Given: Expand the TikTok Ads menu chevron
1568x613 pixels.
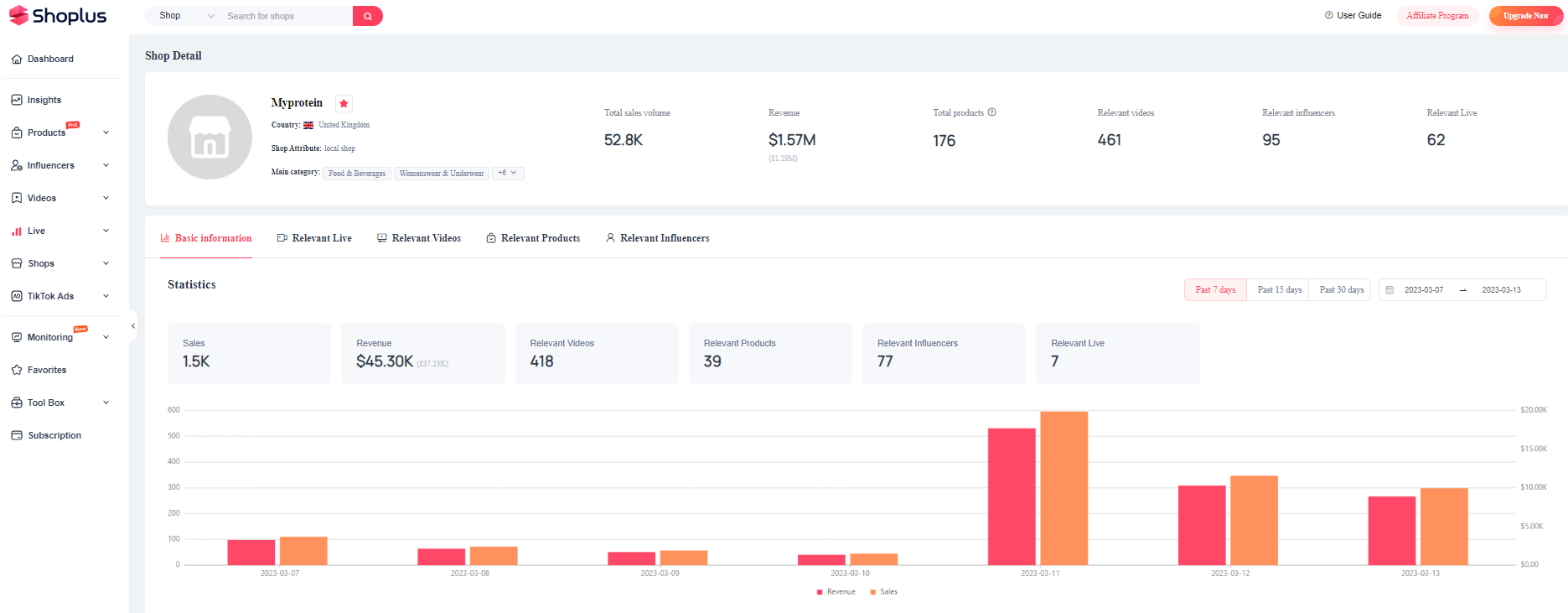Looking at the screenshot, I should click(x=106, y=296).
